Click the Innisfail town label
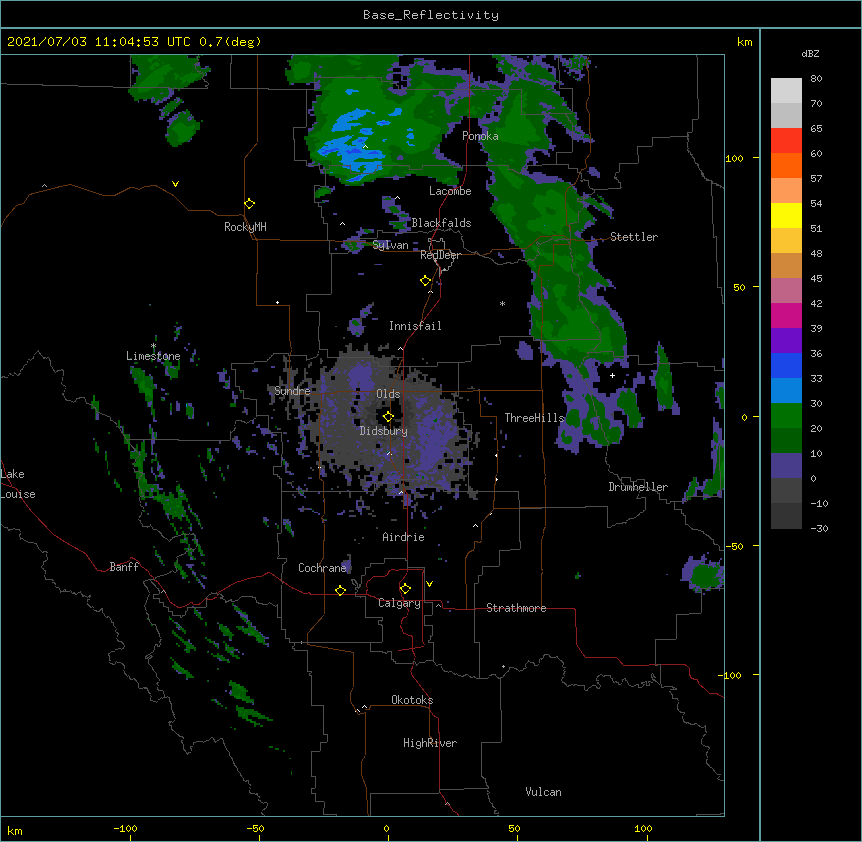Screen dimensions: 862x842 point(415,326)
